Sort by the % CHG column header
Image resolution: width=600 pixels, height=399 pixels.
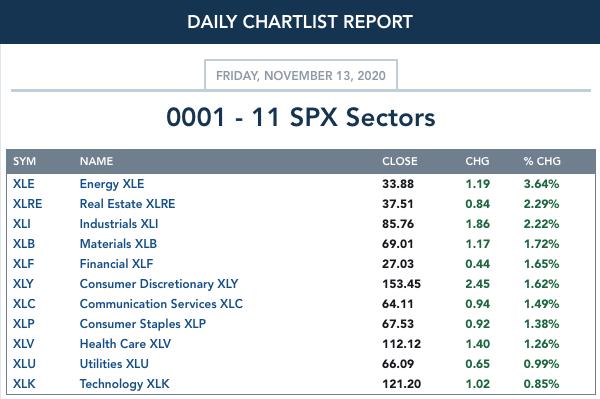pyautogui.click(x=542, y=161)
